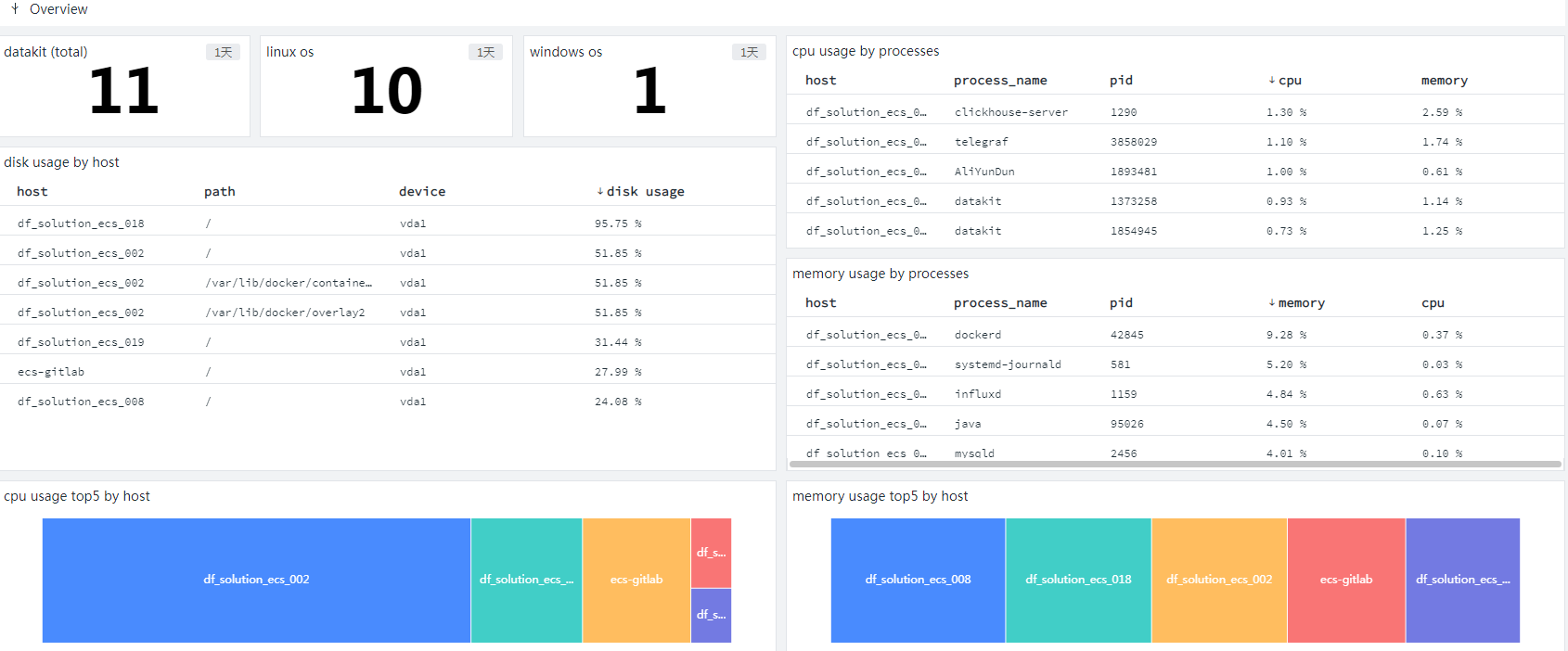This screenshot has height=651, width=1568.
Task: Click the 1天 time badge on linux os
Action: tap(485, 52)
